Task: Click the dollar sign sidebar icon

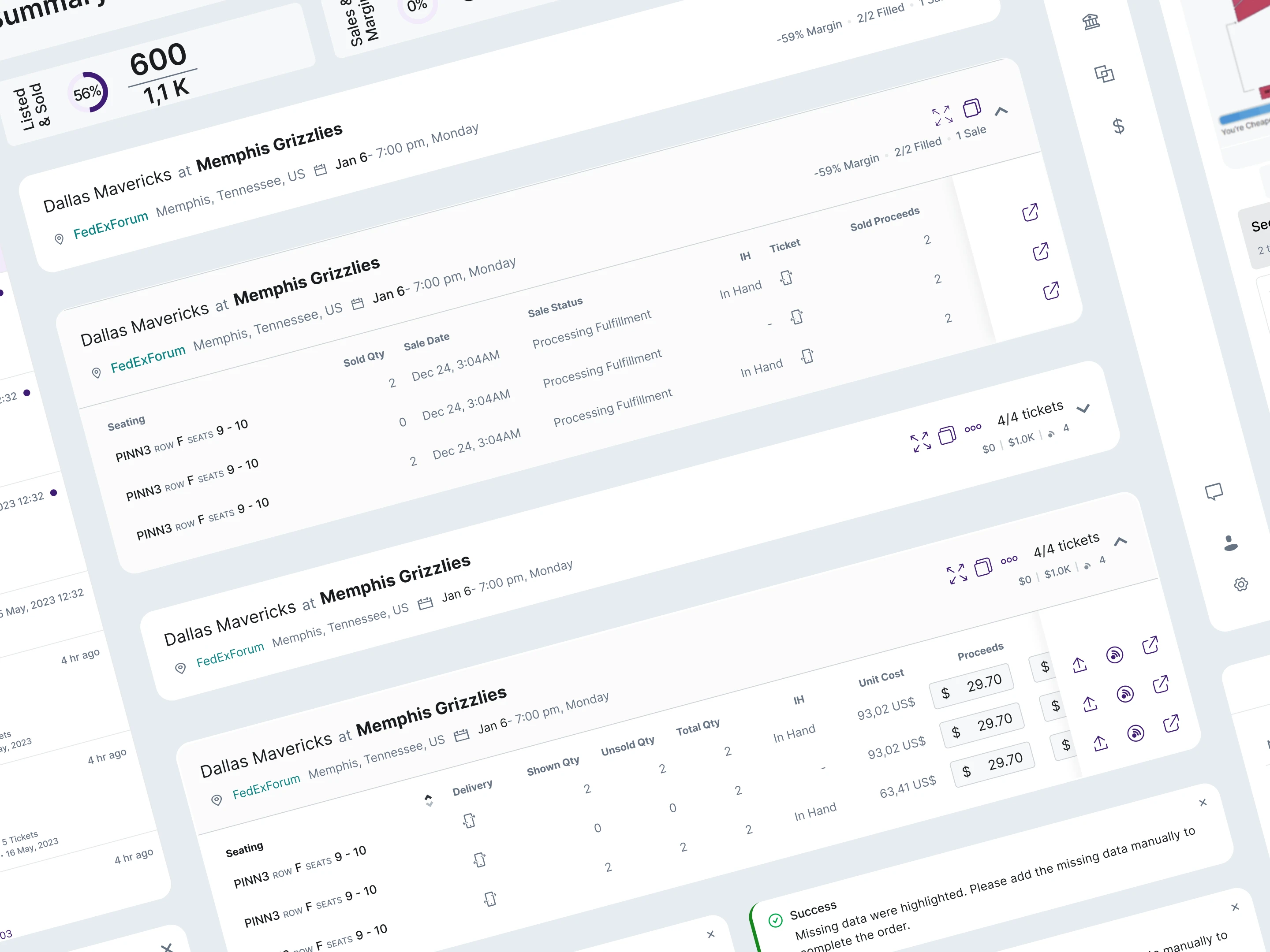Action: pyautogui.click(x=1118, y=126)
